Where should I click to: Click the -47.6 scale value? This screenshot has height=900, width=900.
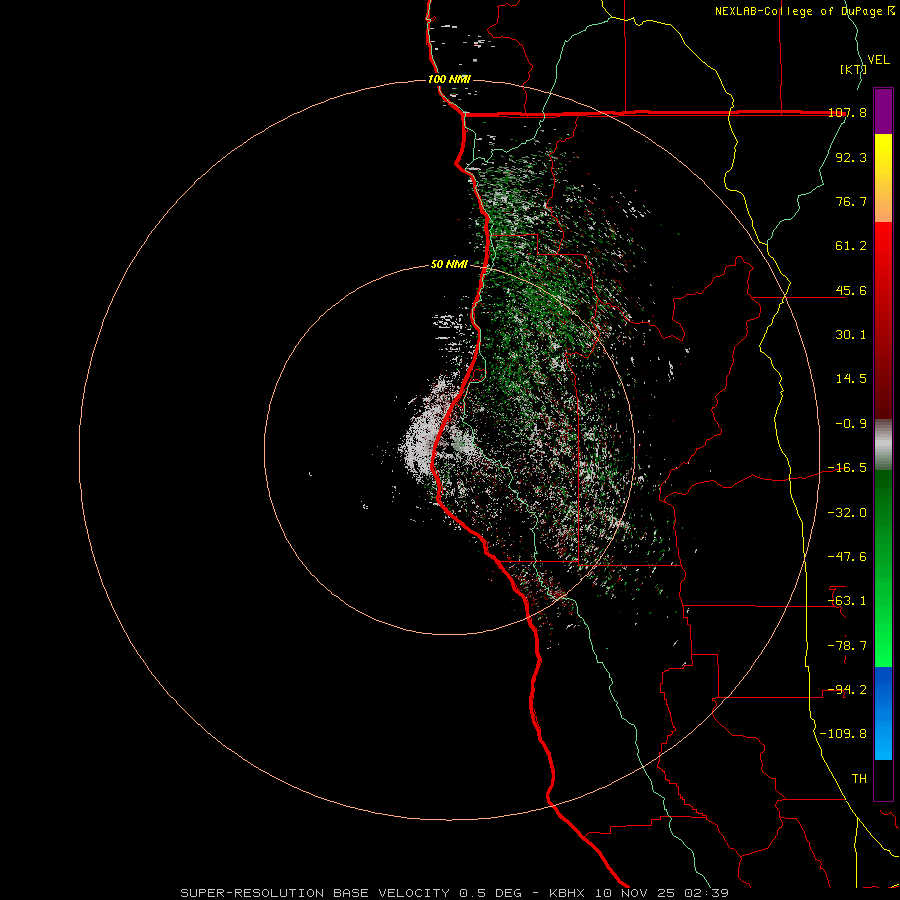(x=847, y=557)
